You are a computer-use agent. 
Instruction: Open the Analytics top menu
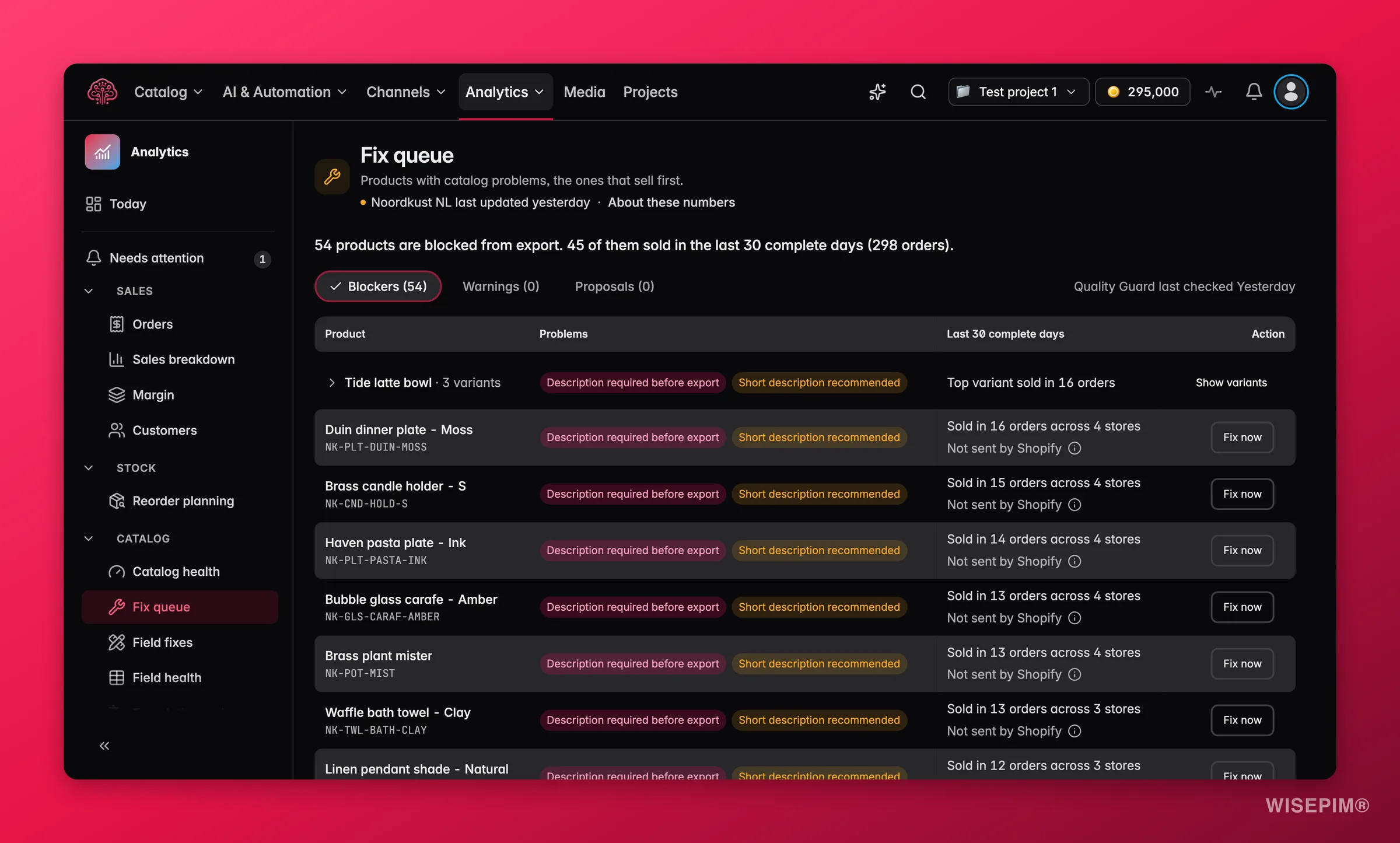(505, 92)
